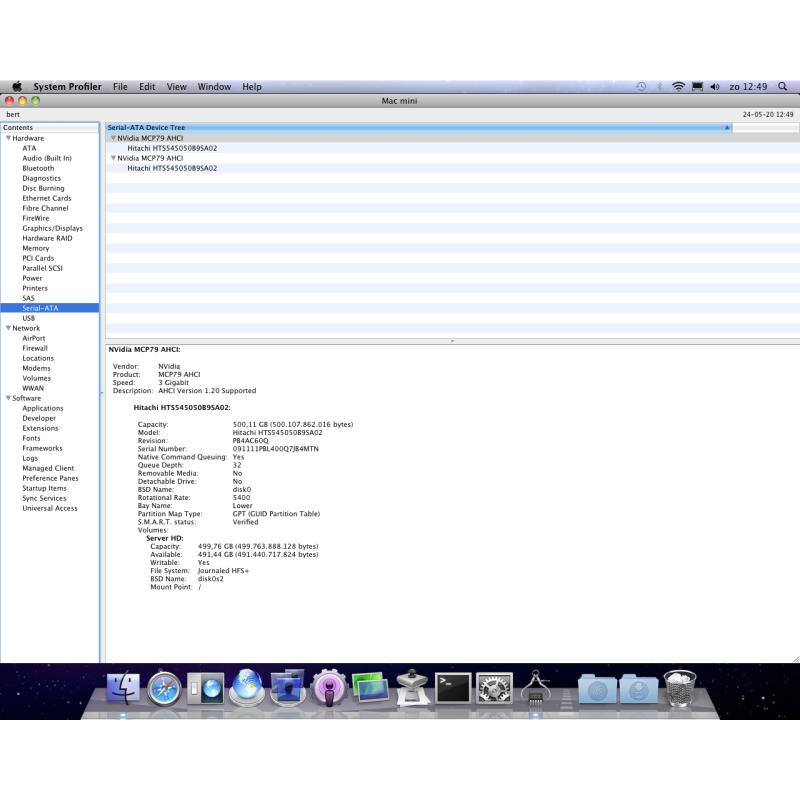Open the Edit menu

(147, 87)
